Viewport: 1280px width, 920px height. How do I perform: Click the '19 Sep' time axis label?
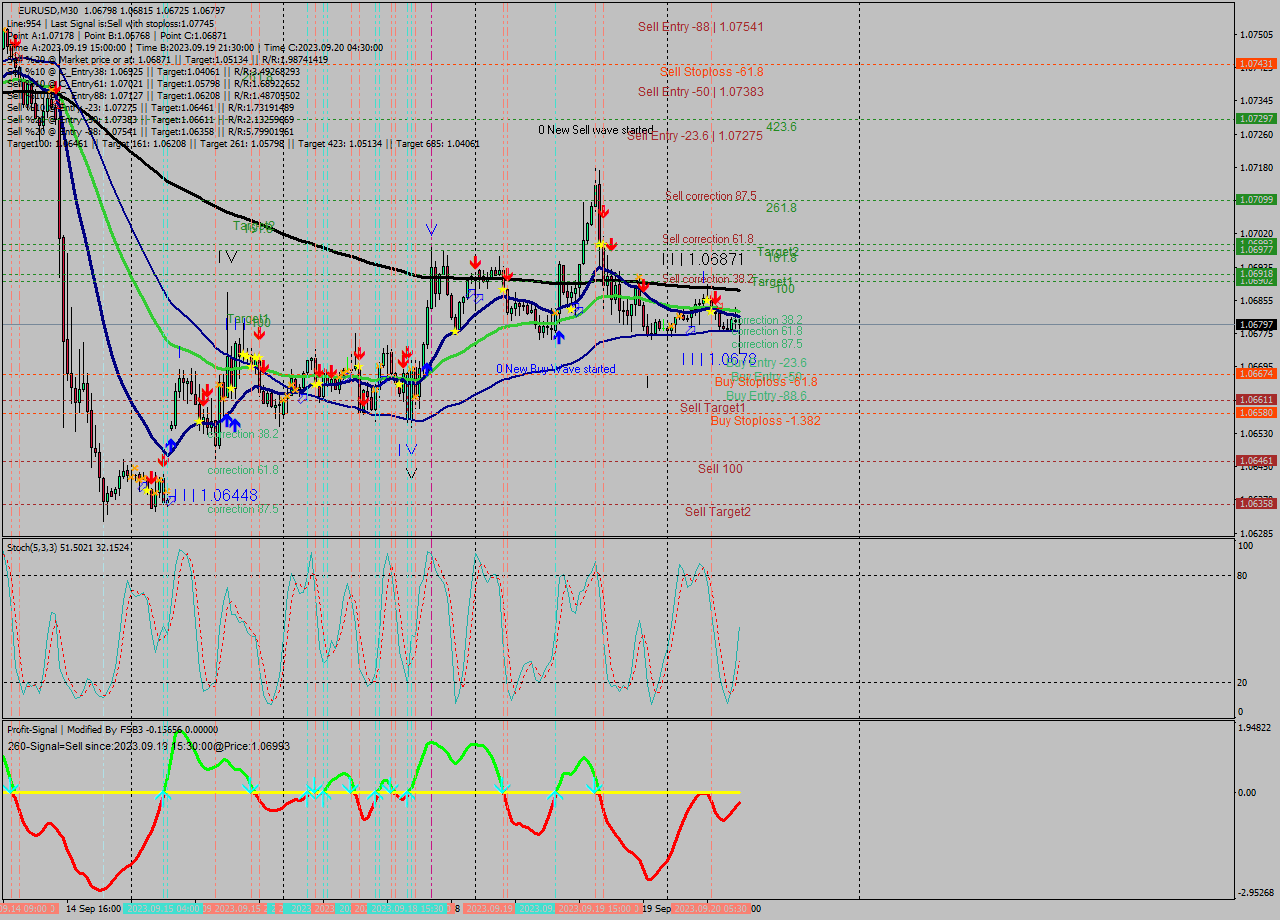coord(657,909)
